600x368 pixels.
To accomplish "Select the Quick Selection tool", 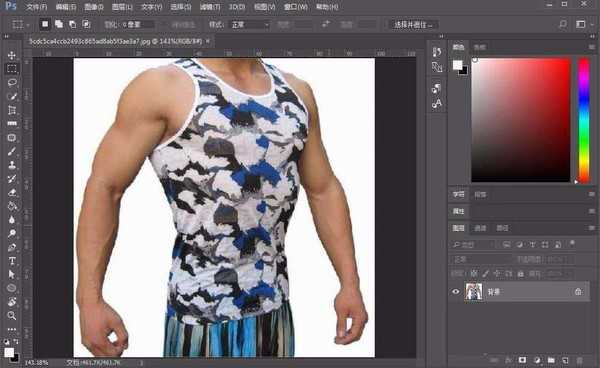I will [12, 96].
